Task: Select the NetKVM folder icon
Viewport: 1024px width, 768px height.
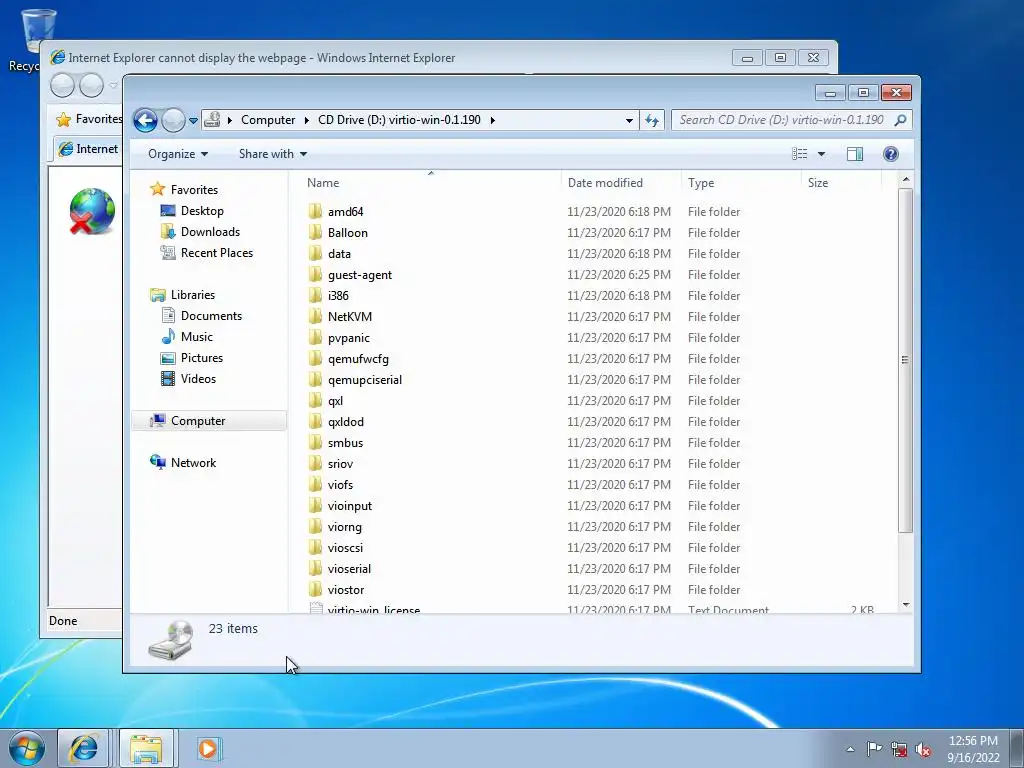Action: coord(315,316)
